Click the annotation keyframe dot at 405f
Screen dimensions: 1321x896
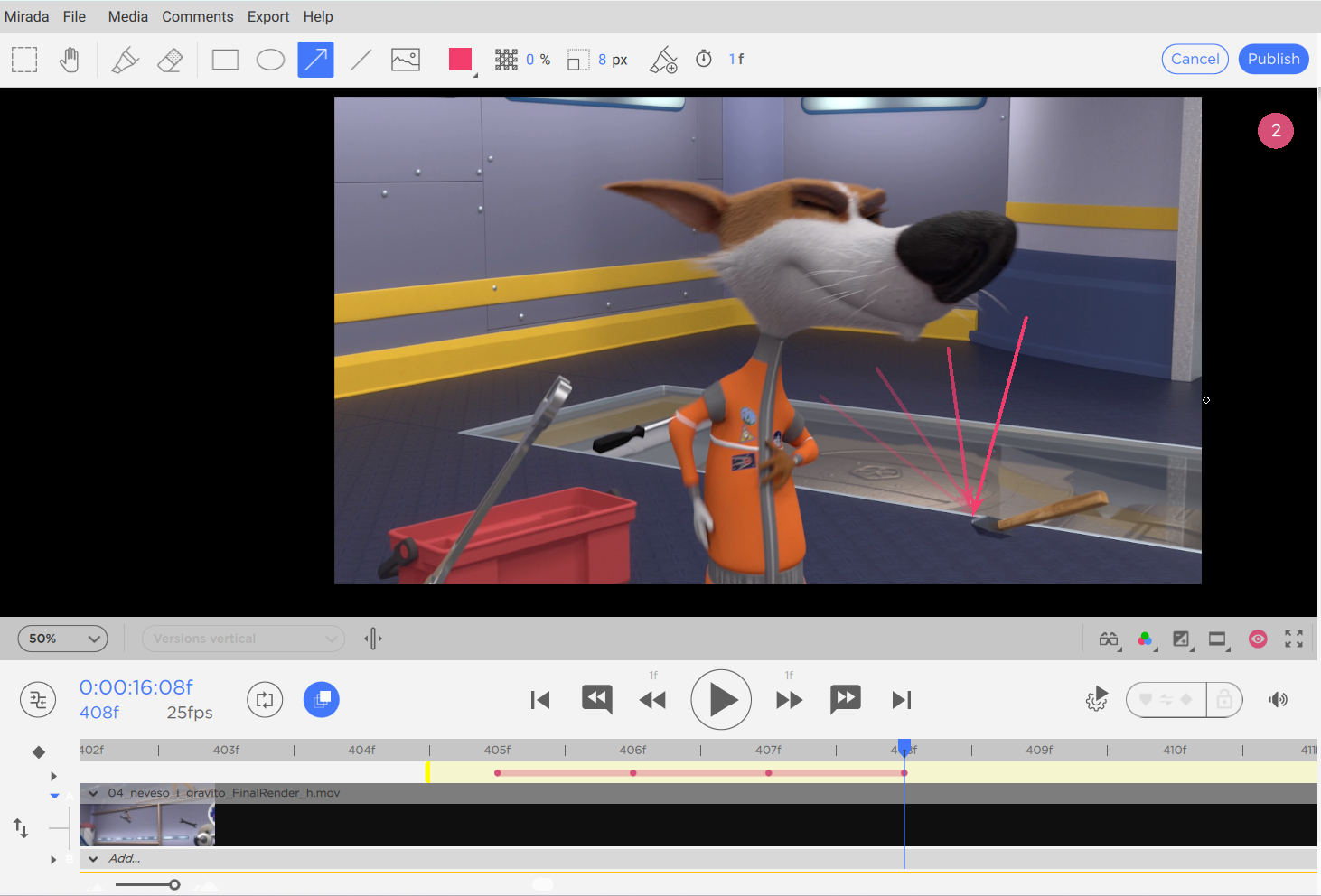[x=498, y=773]
